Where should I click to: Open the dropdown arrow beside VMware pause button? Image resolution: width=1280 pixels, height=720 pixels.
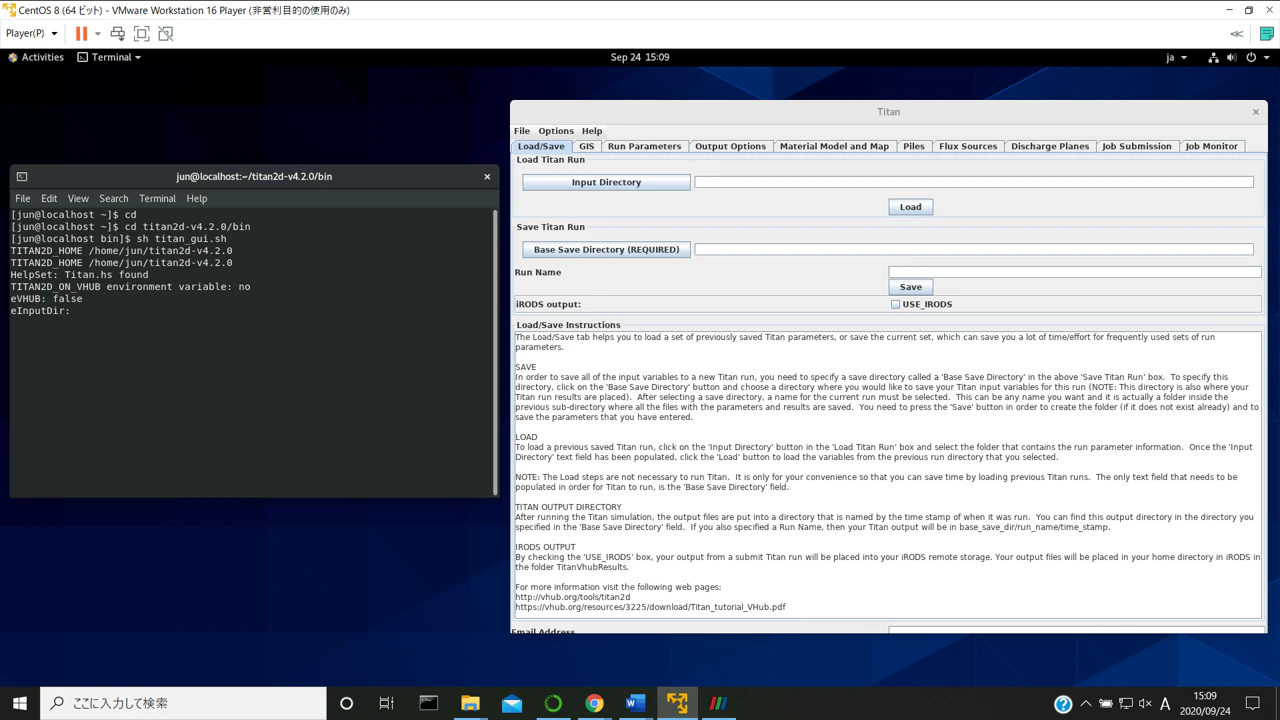tap(98, 34)
